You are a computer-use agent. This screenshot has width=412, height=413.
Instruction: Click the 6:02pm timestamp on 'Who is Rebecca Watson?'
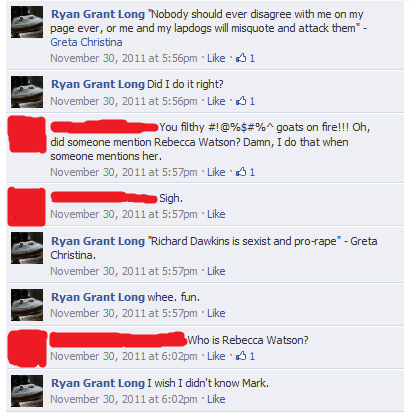point(124,356)
